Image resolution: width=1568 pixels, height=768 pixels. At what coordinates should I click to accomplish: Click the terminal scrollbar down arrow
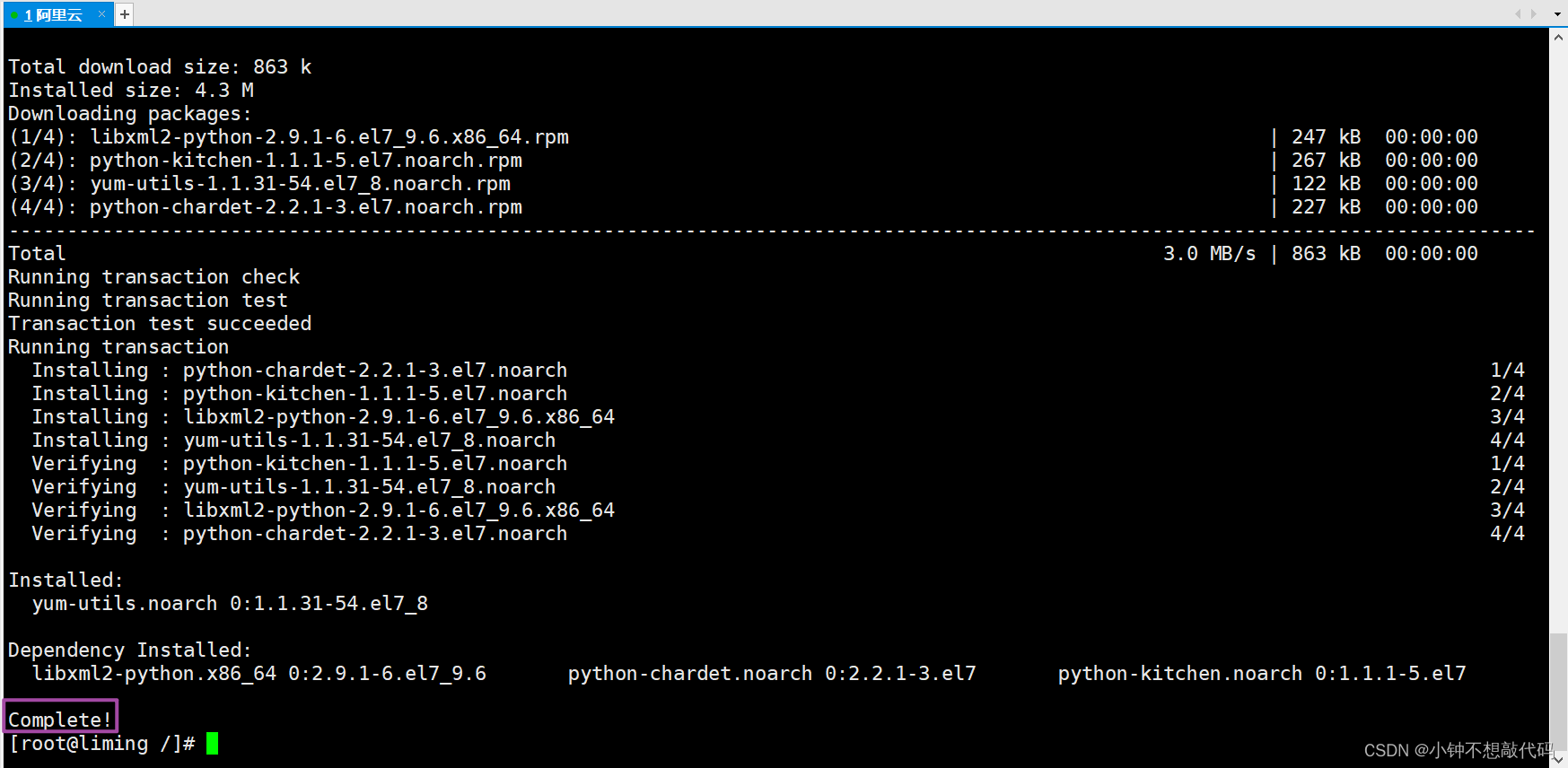[x=1558, y=758]
